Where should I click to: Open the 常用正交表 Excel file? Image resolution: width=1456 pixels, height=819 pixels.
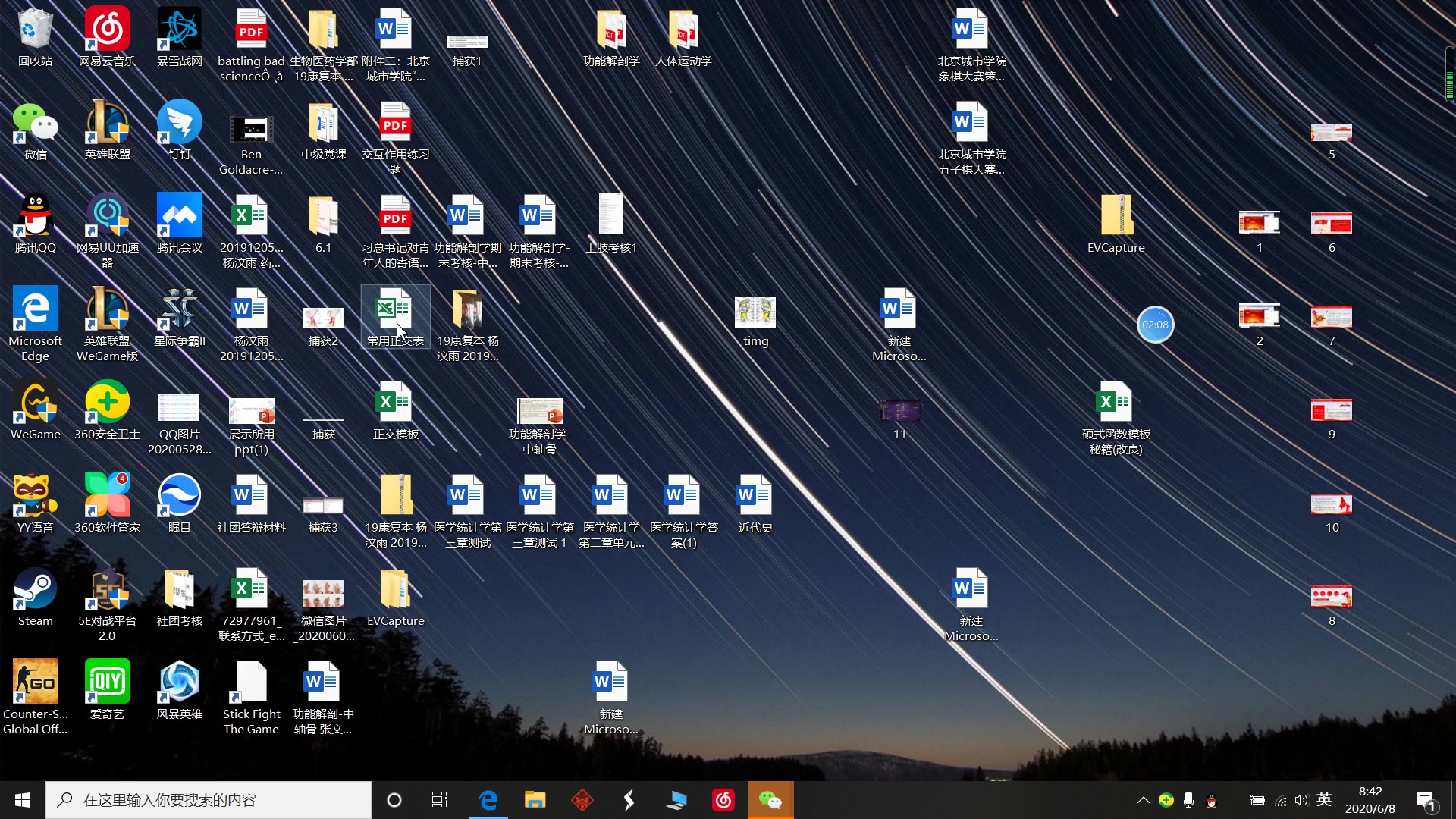(x=395, y=318)
